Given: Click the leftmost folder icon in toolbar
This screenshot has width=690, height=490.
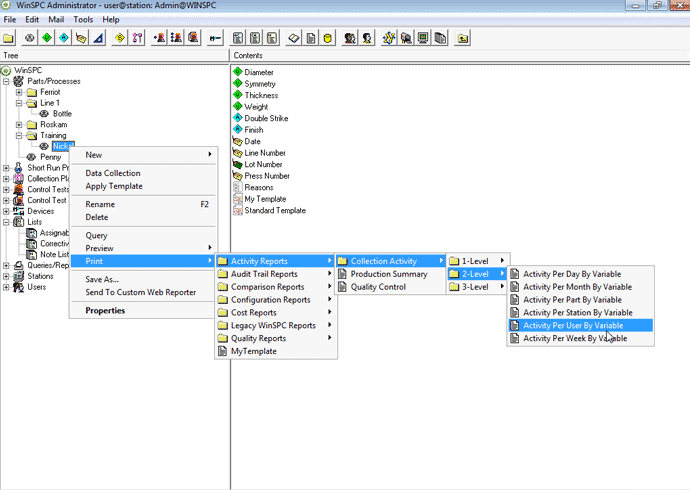Looking at the screenshot, I should (9, 38).
